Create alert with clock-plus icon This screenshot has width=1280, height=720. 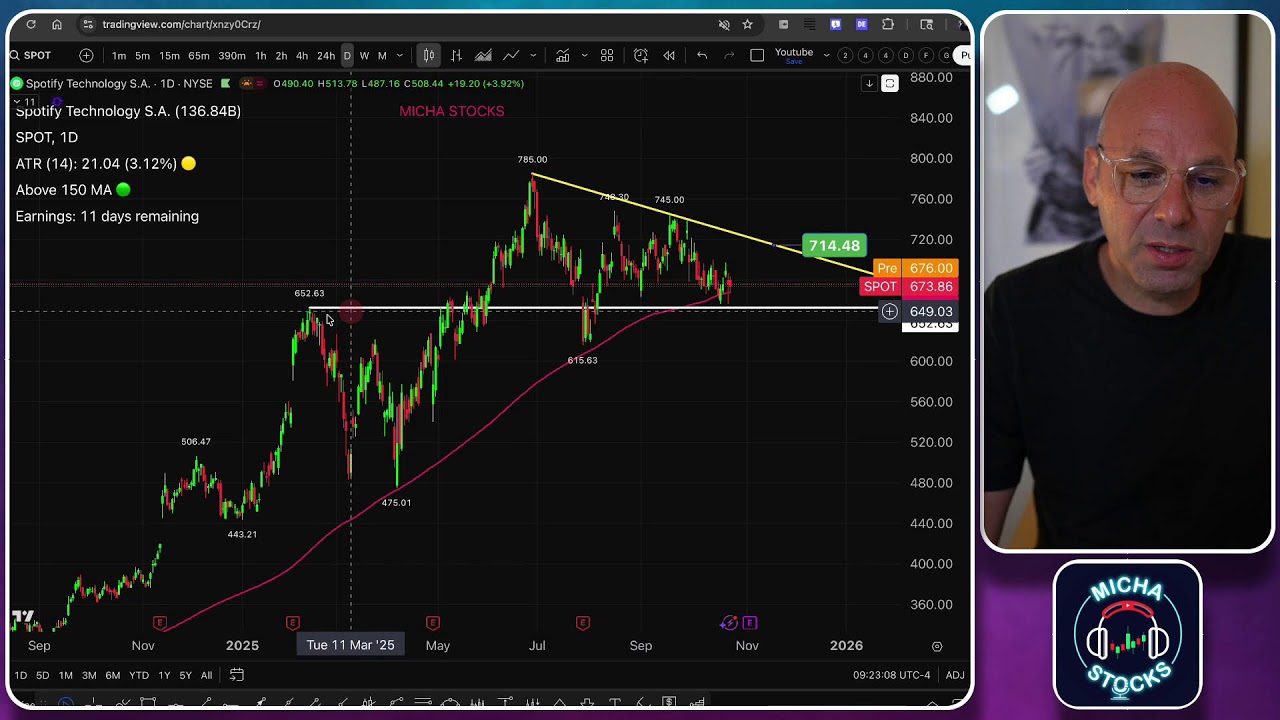click(641, 55)
